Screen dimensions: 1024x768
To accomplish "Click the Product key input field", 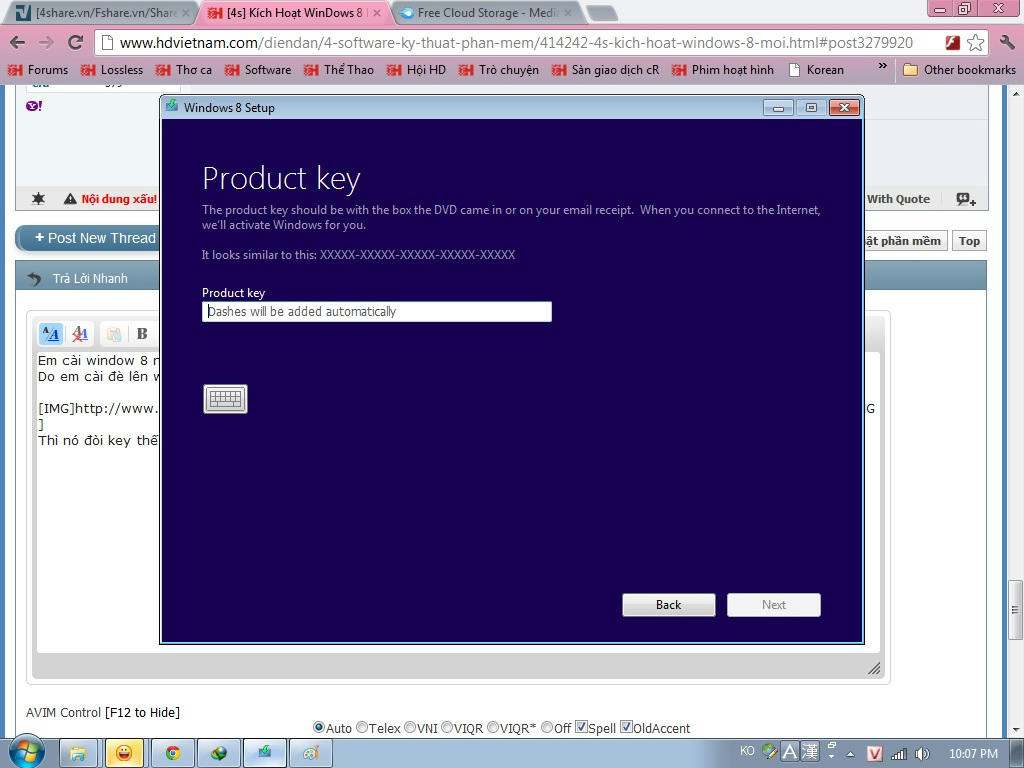I will pos(377,312).
